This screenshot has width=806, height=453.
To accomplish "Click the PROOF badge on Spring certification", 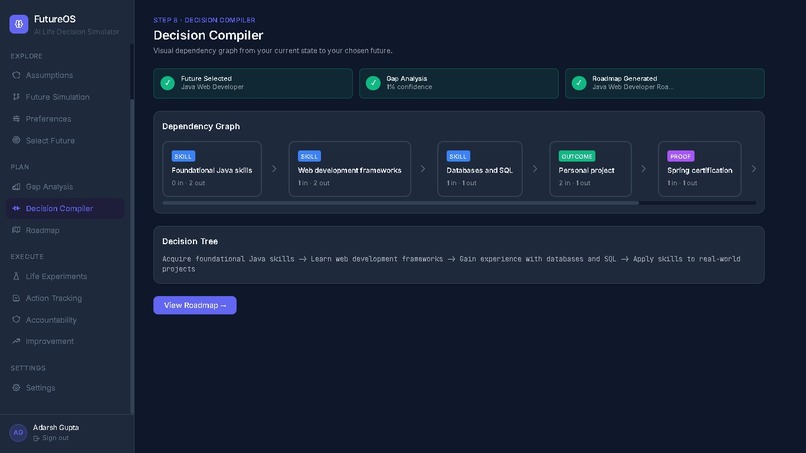I will click(681, 156).
